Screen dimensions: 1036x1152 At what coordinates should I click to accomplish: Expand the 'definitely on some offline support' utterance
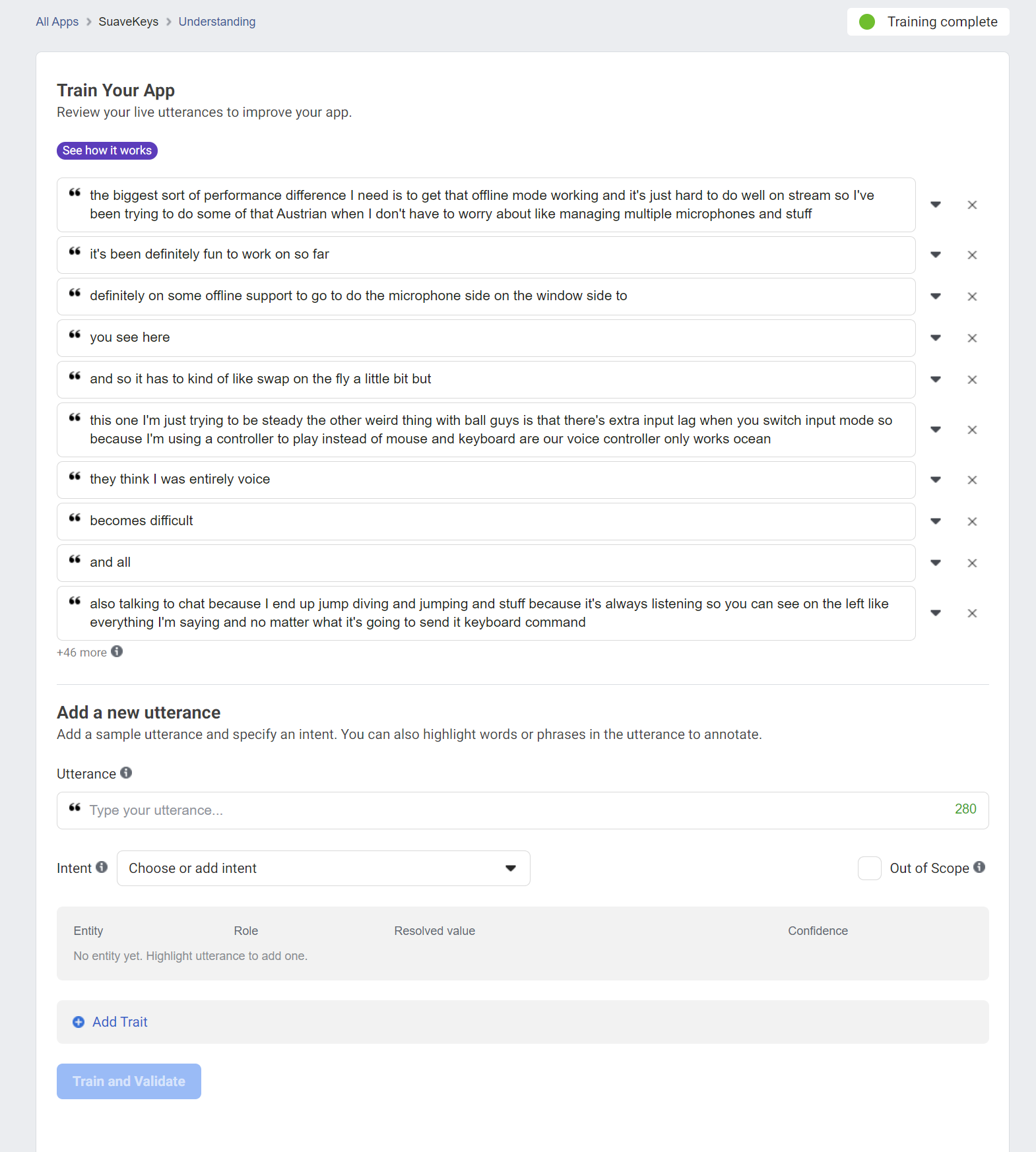[936, 296]
